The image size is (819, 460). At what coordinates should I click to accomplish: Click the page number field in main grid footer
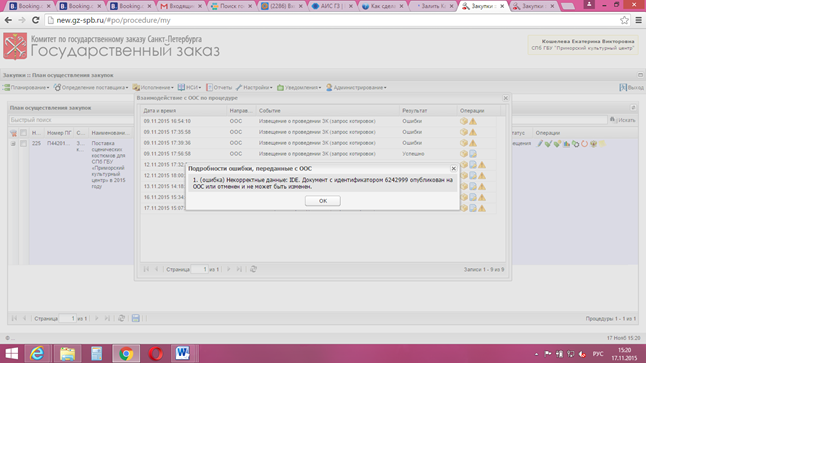[67, 319]
